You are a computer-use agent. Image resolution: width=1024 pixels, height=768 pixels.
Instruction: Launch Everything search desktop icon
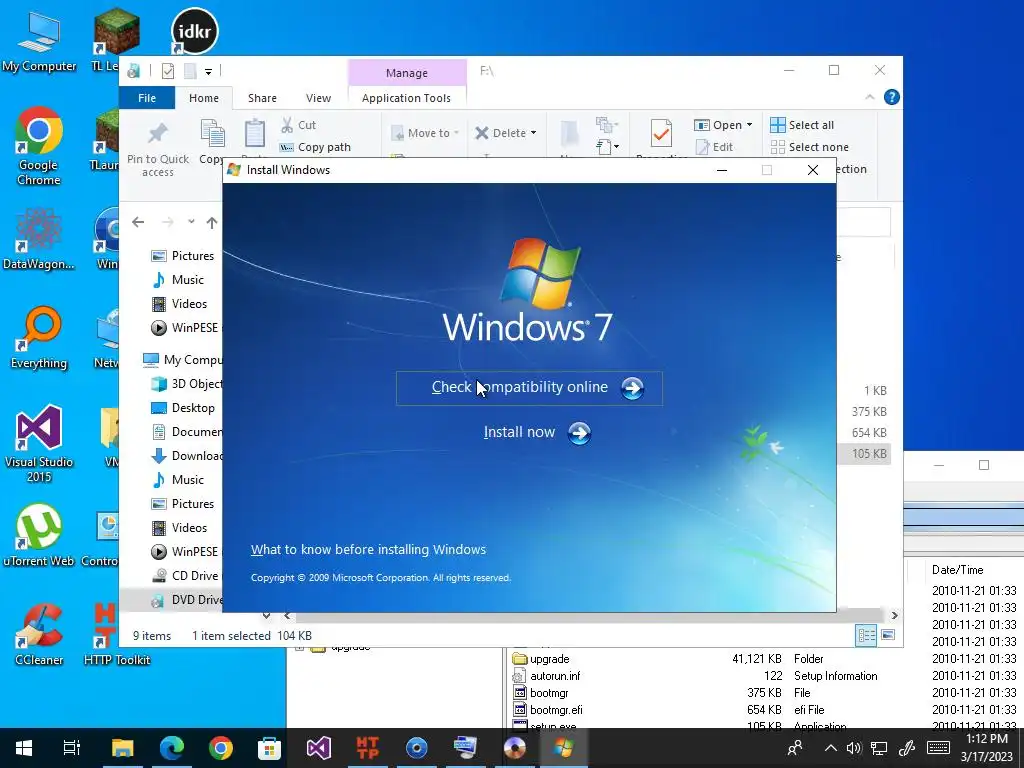[x=39, y=338]
